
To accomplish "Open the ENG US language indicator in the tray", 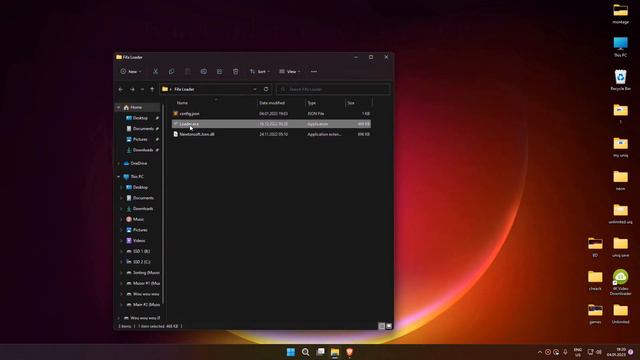I will (578, 352).
